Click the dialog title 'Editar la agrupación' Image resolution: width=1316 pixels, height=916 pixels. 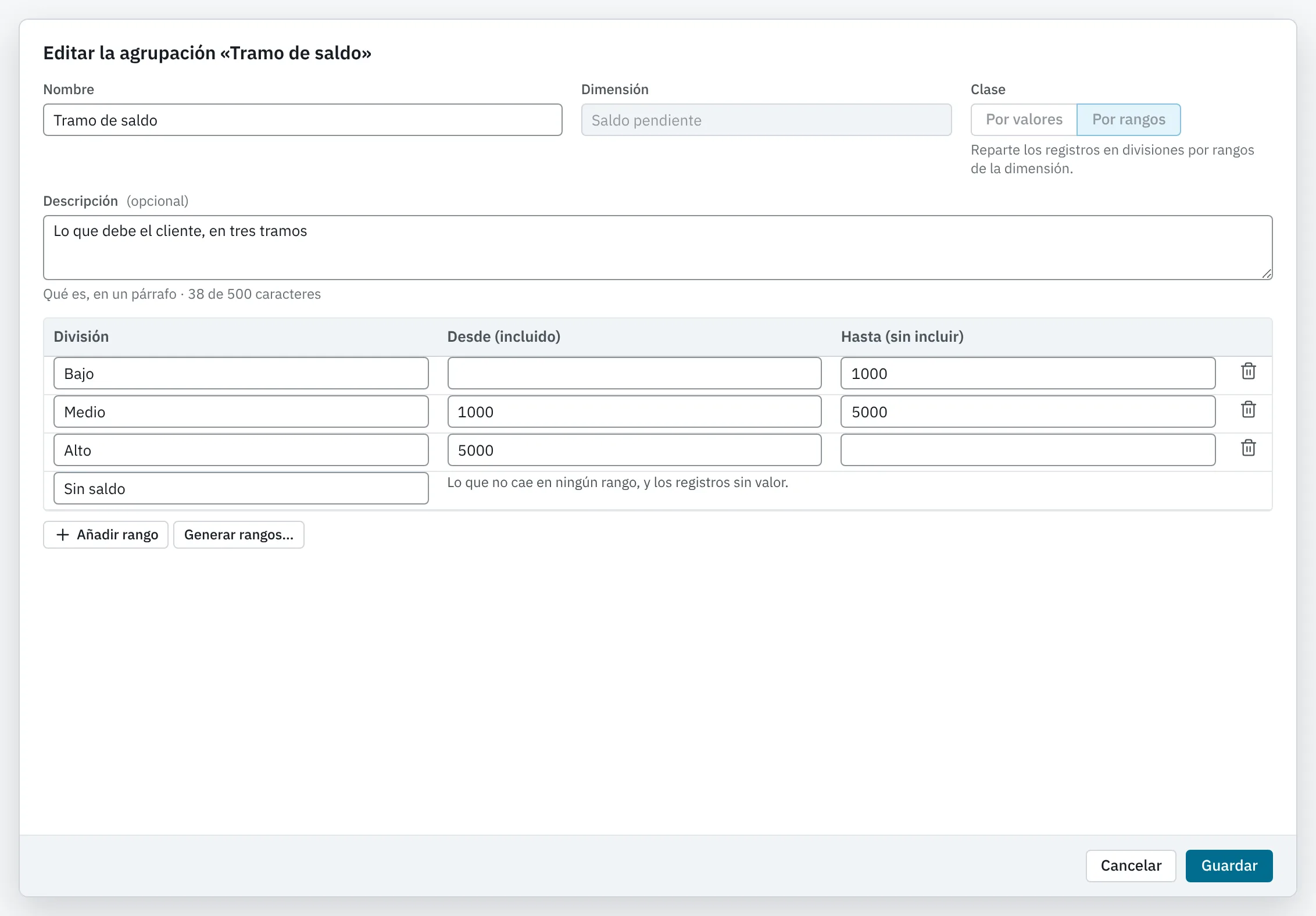[x=208, y=53]
